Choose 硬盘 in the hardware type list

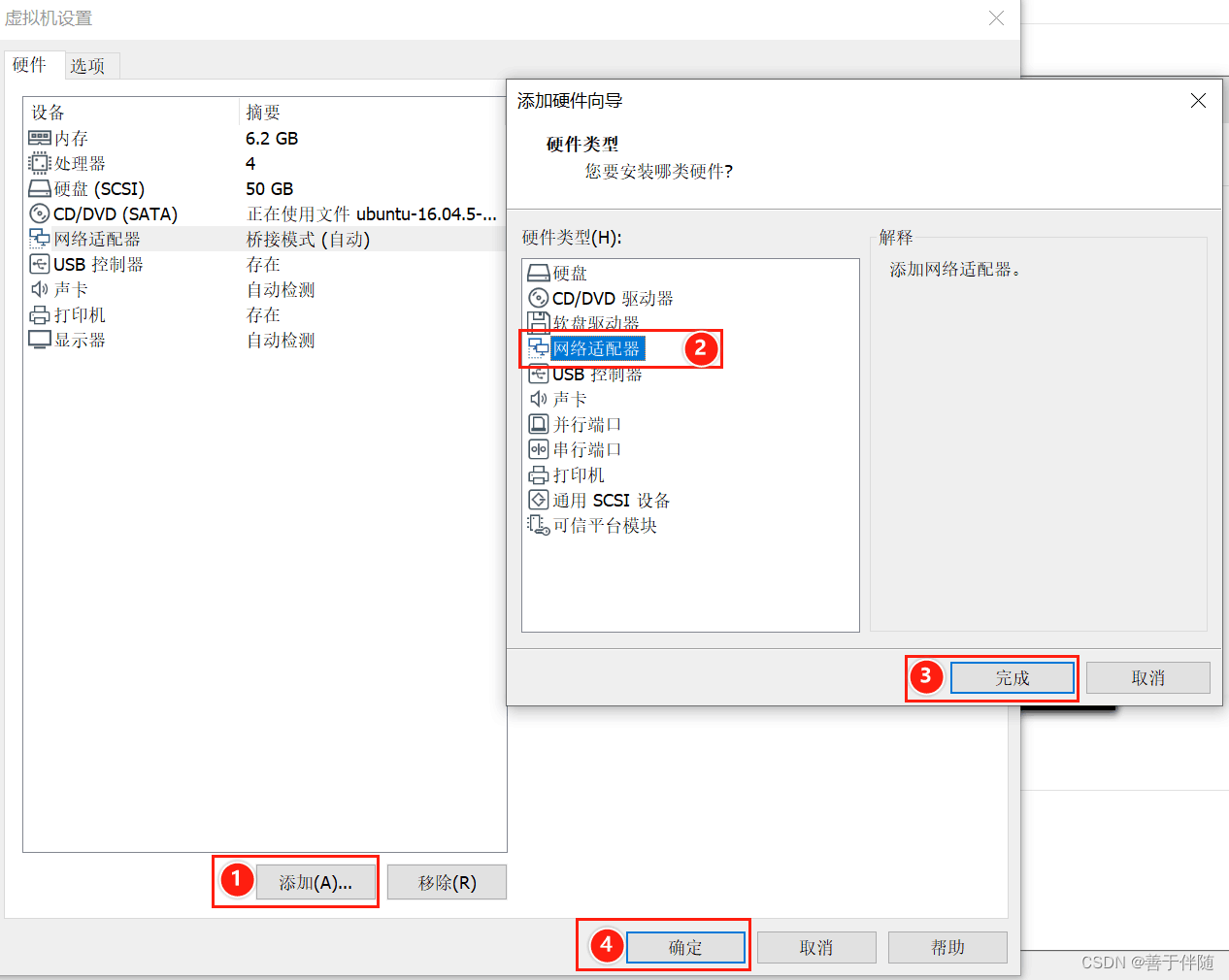click(x=570, y=273)
